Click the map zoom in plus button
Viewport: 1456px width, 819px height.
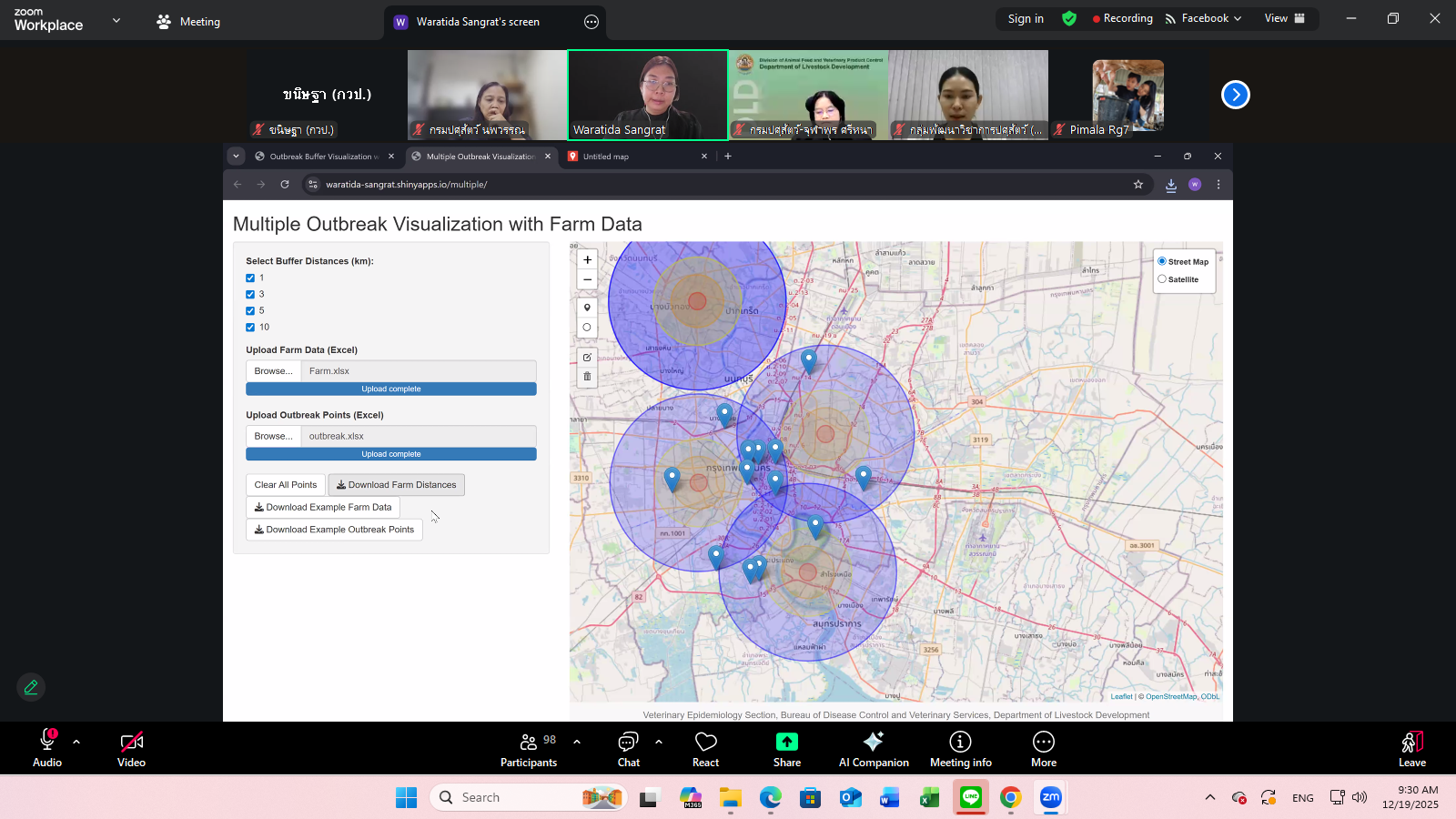point(587,259)
